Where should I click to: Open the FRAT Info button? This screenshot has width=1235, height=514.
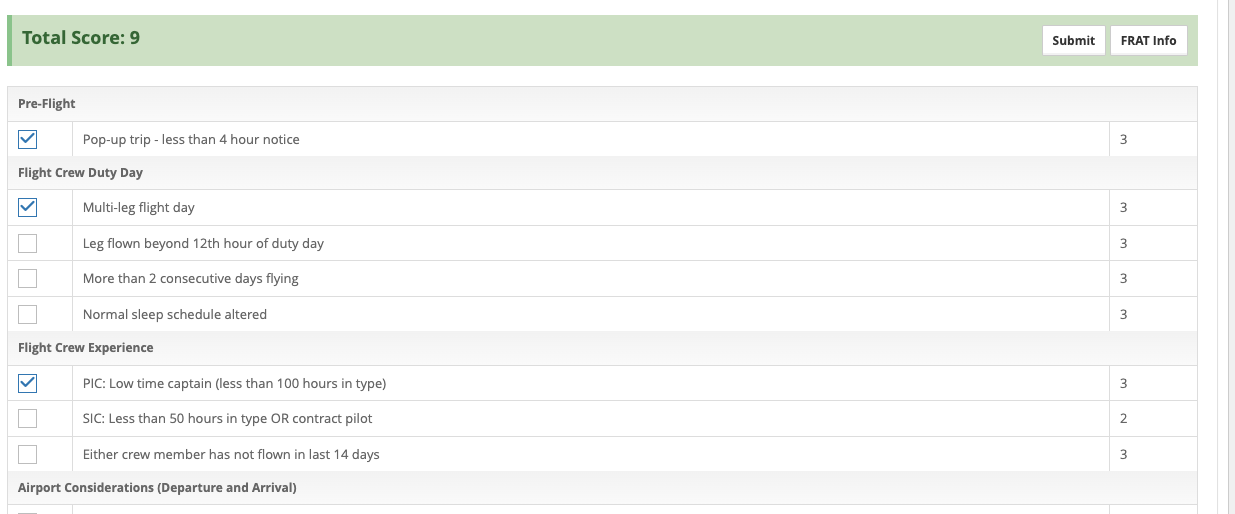1148,41
